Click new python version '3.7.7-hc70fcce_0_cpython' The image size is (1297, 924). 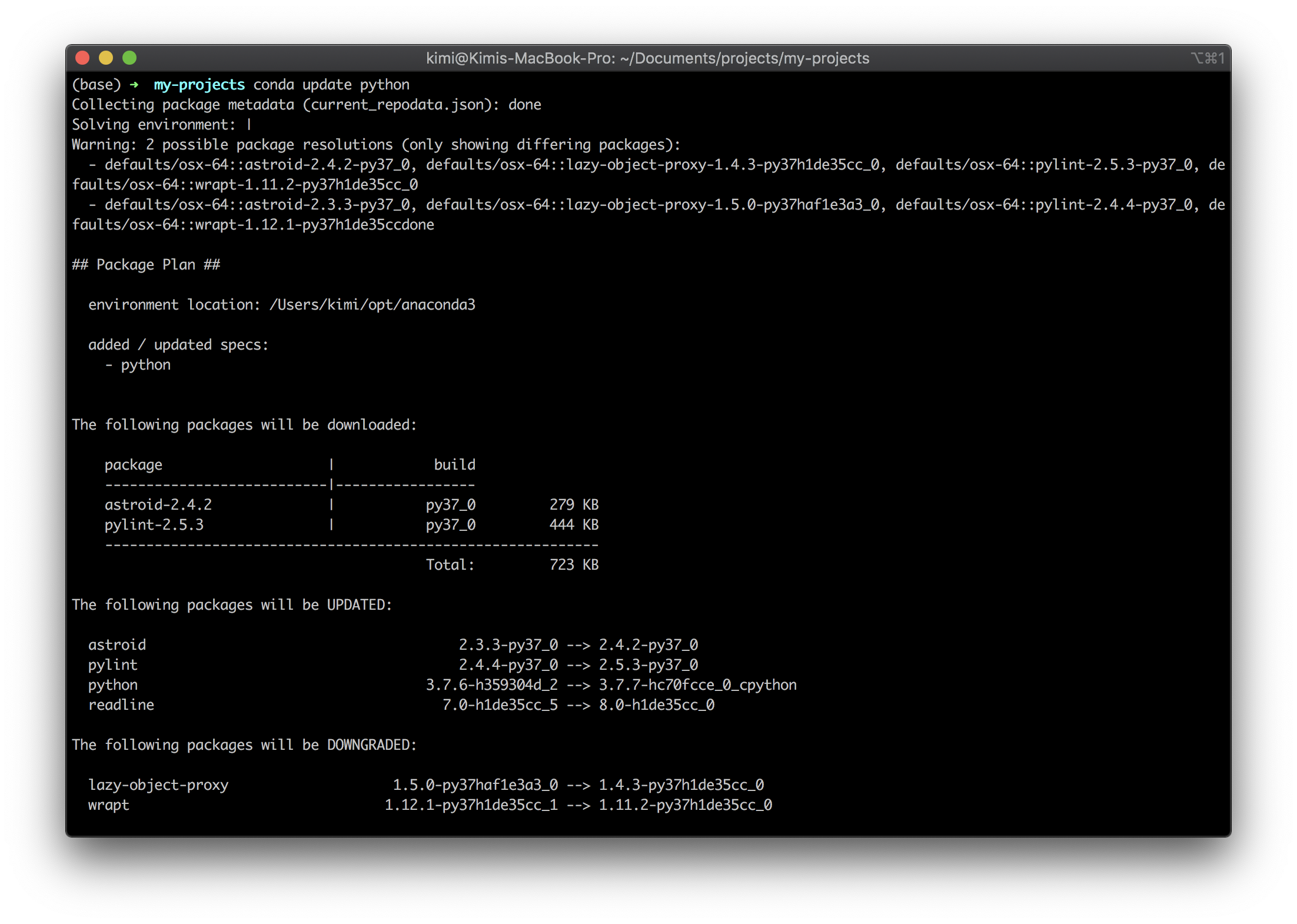tap(698, 686)
